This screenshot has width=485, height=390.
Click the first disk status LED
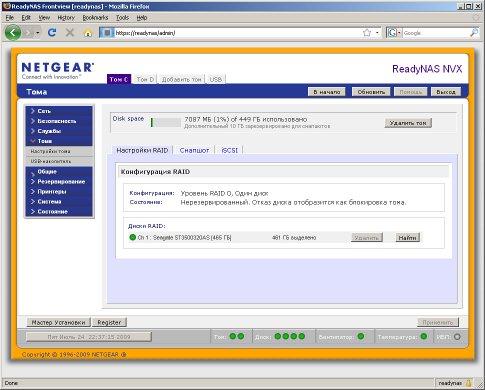(x=277, y=336)
